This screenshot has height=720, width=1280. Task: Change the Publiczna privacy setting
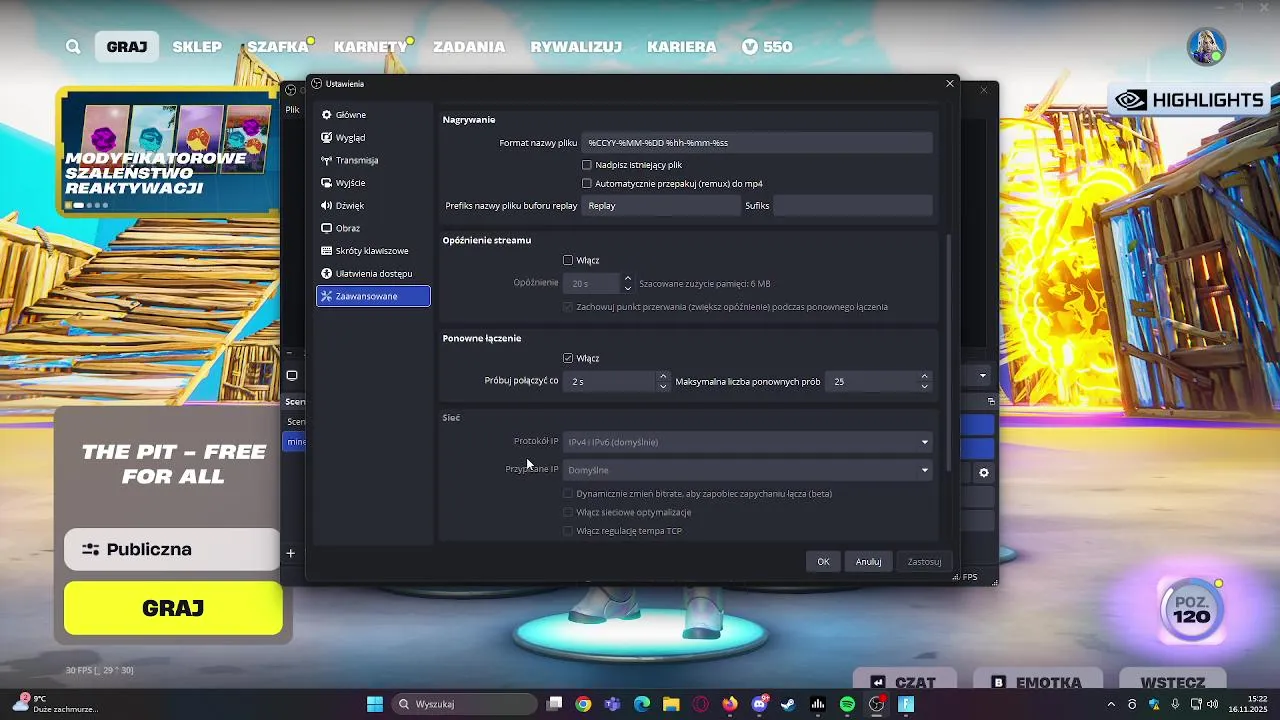(172, 549)
